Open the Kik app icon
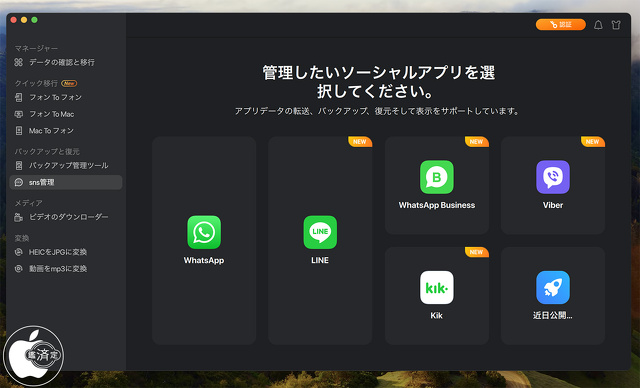Image resolution: width=640 pixels, height=388 pixels. [x=437, y=288]
